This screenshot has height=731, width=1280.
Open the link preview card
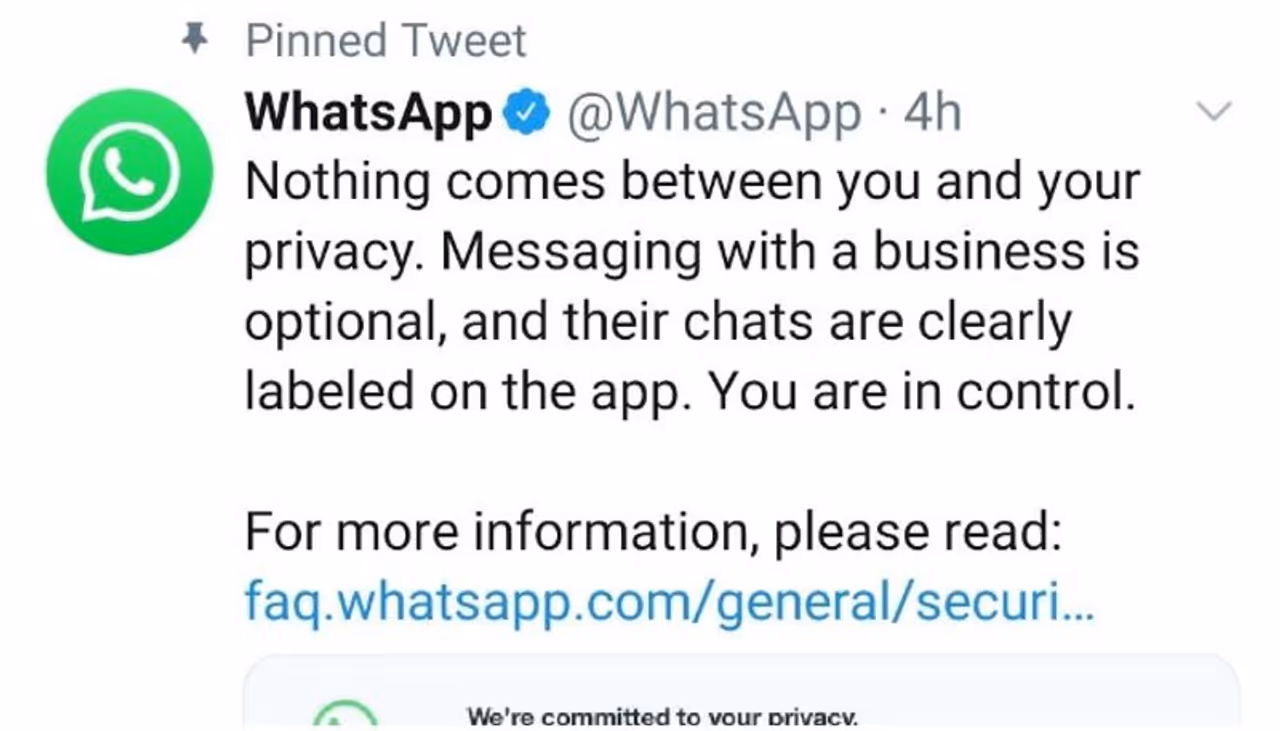(x=740, y=694)
